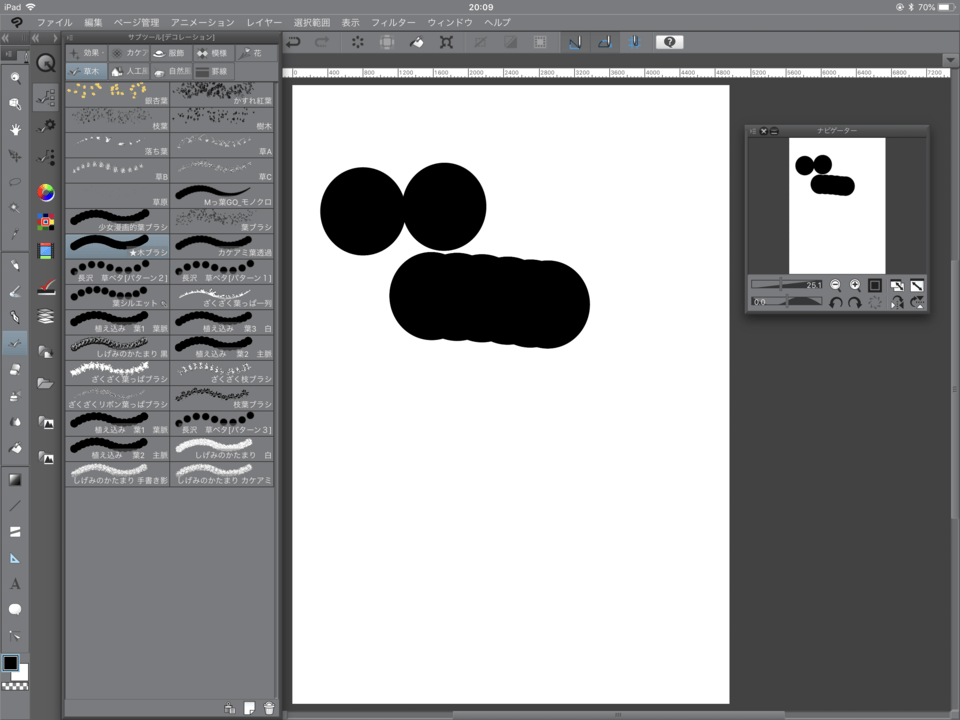
Task: Open the フィルター menu
Action: point(393,22)
